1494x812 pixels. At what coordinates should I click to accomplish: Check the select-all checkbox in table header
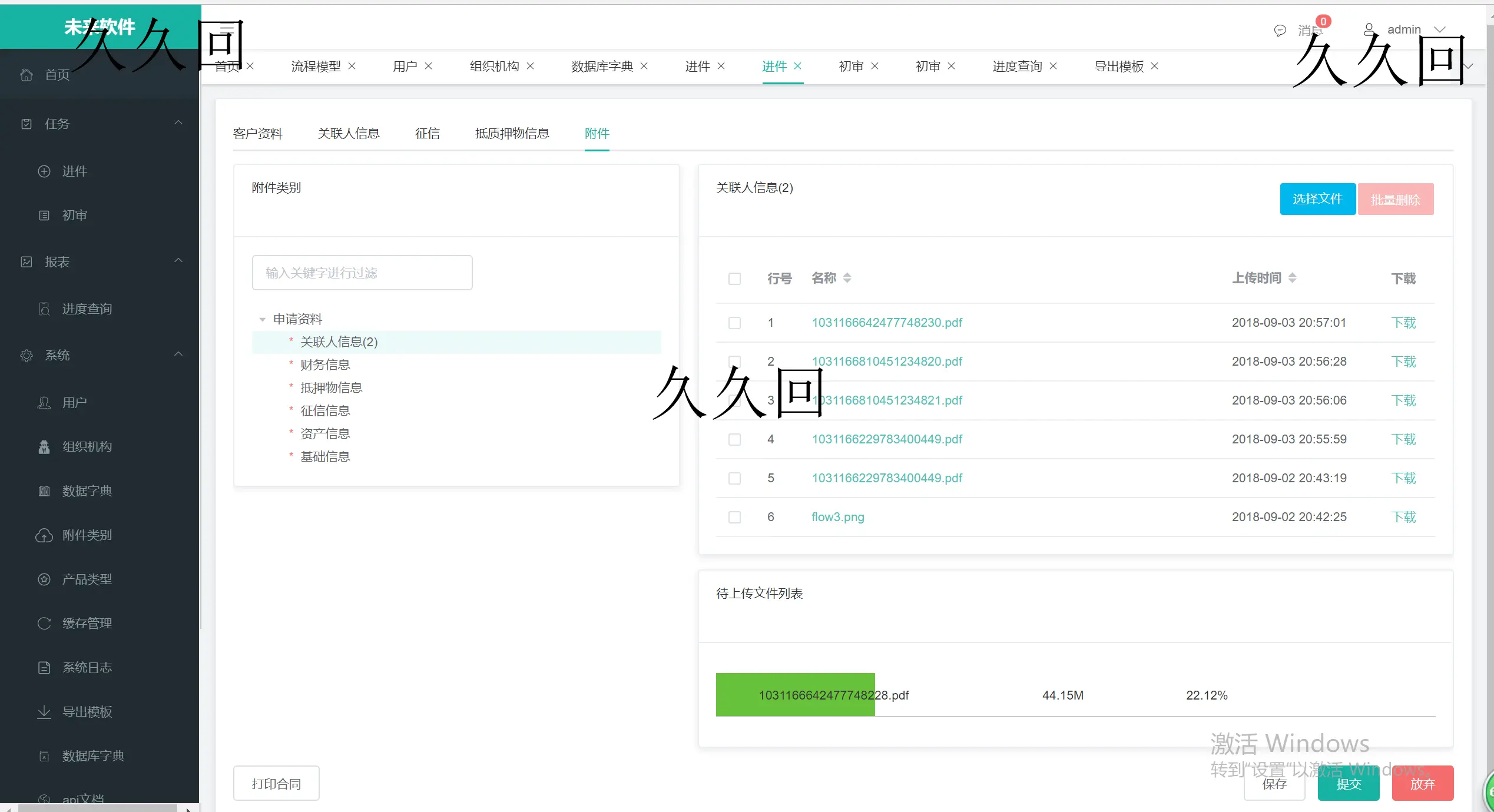(734, 279)
